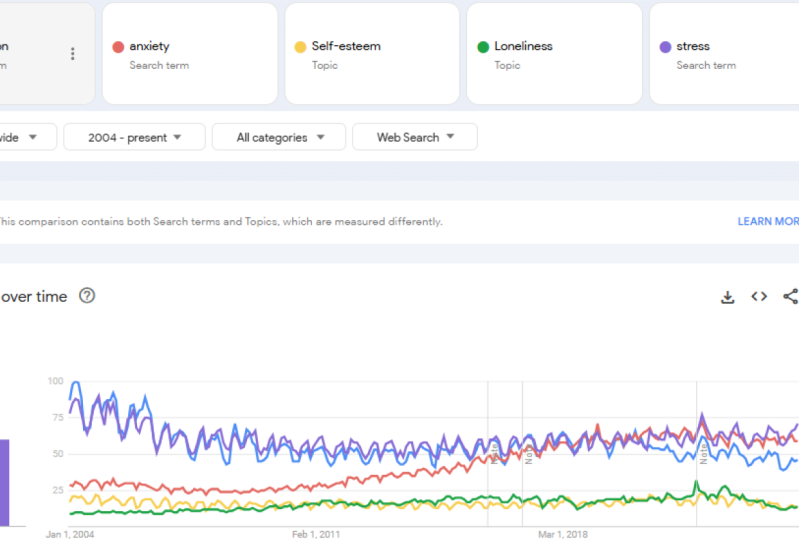This screenshot has width=799, height=540.
Task: Open the 'Web Search' type dropdown
Action: [415, 137]
